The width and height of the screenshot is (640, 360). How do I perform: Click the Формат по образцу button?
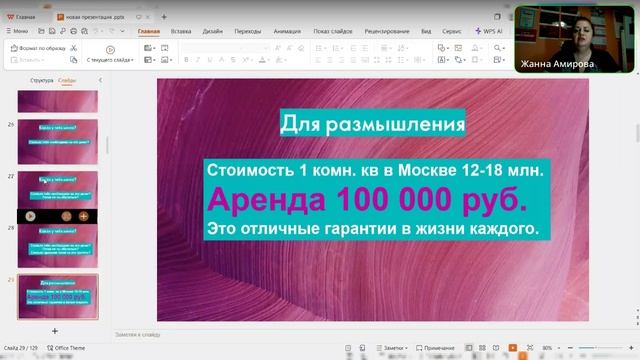coord(38,48)
